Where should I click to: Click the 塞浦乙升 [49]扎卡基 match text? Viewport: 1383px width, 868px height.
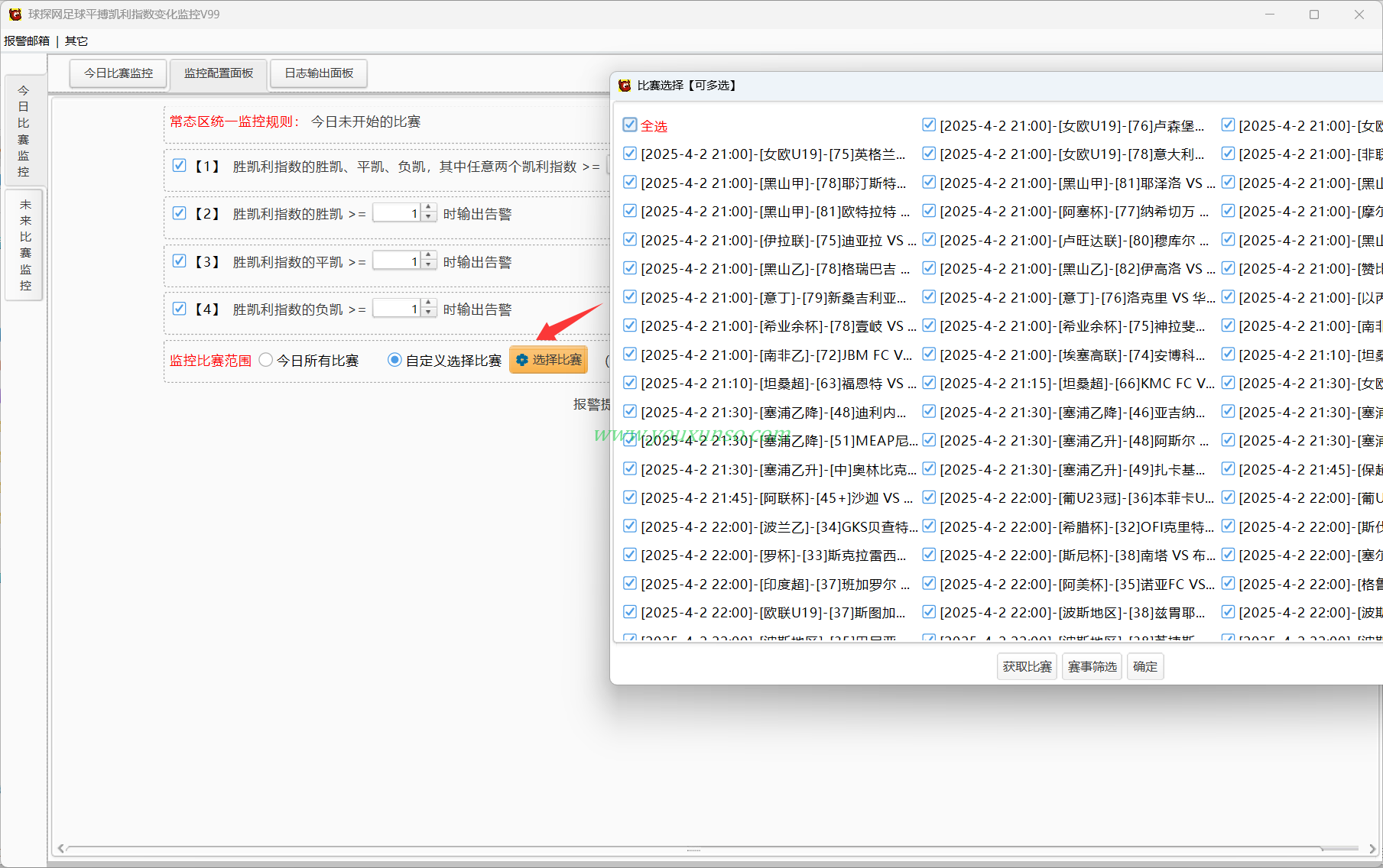[1073, 470]
